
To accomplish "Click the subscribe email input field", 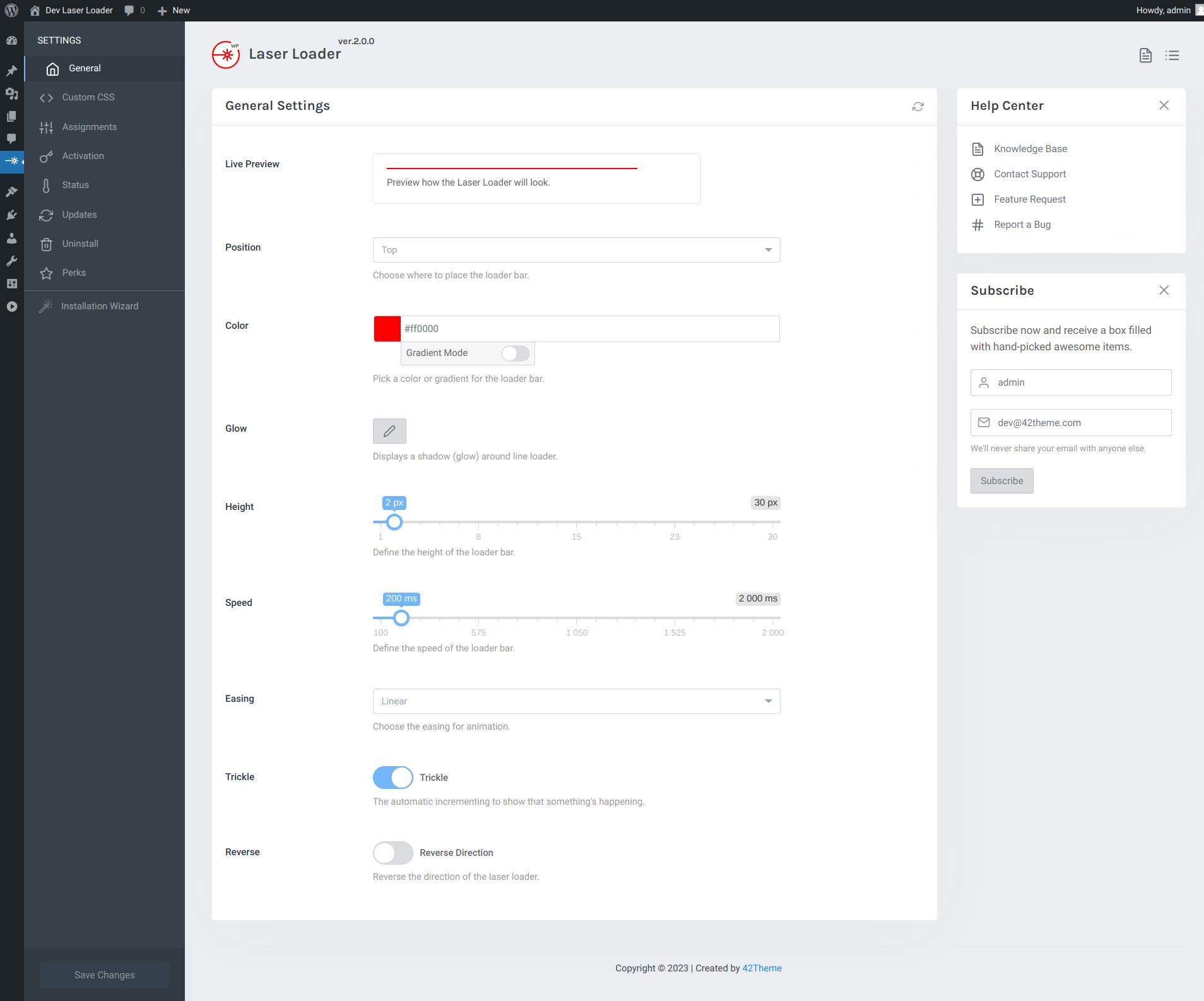I will (1071, 423).
